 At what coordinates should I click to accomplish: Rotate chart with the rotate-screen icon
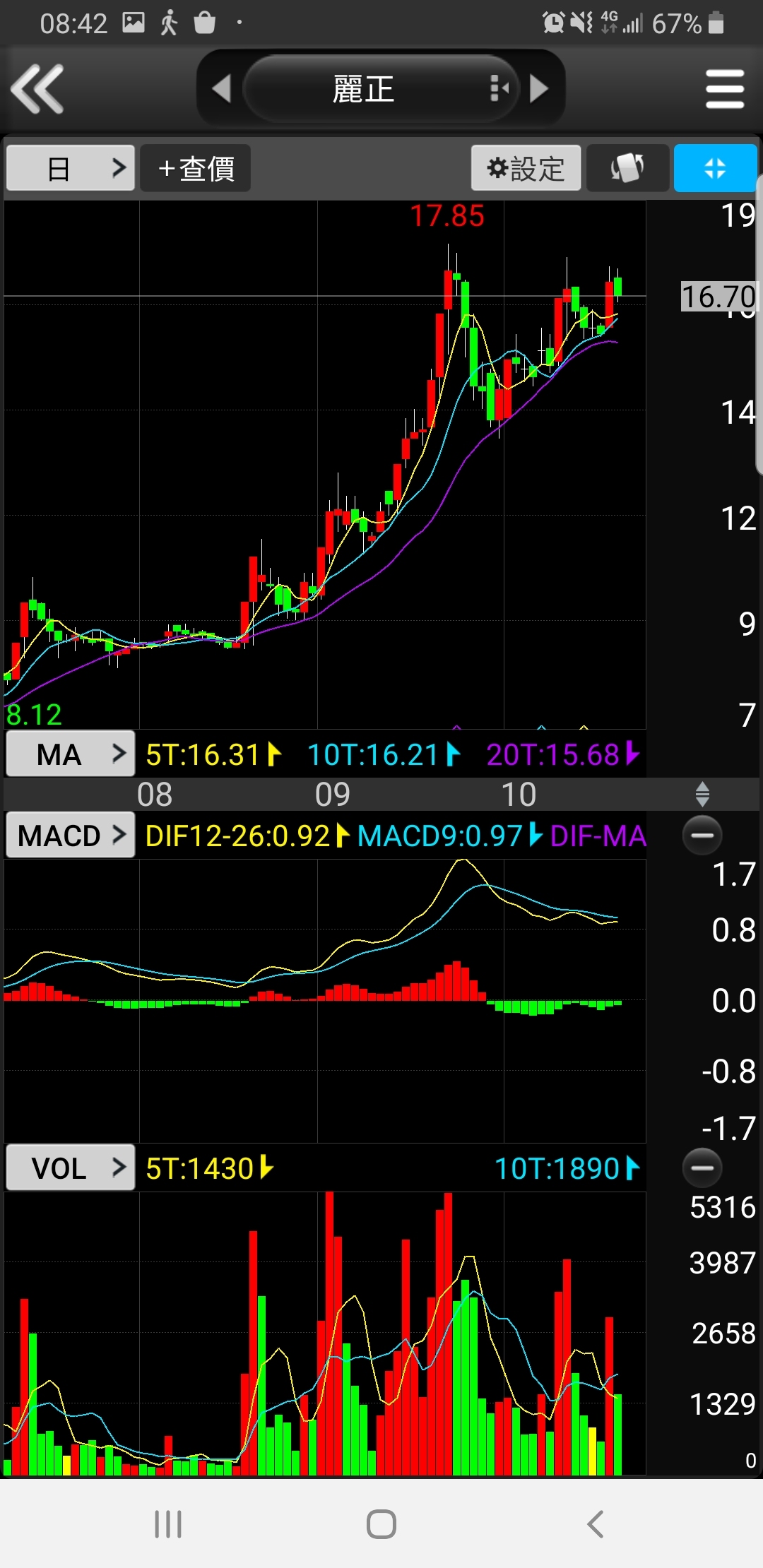click(627, 168)
